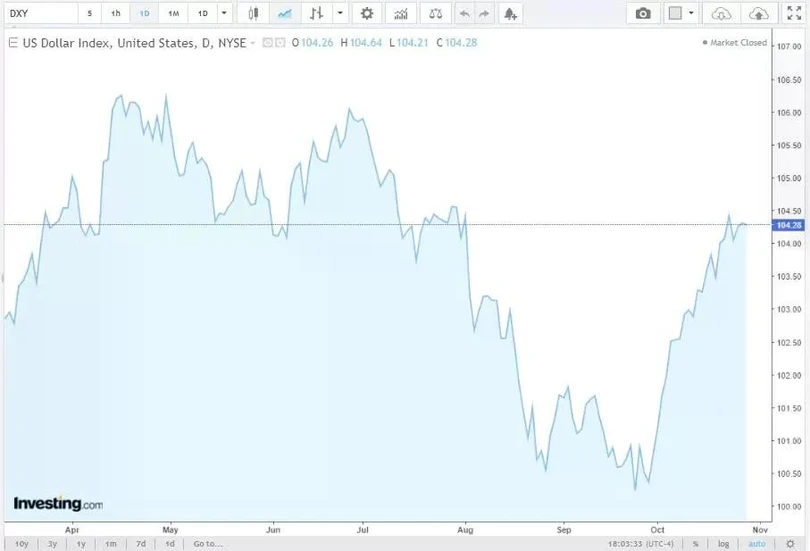Expand the layout selector dropdown
This screenshot has height=551, width=810.
point(692,13)
